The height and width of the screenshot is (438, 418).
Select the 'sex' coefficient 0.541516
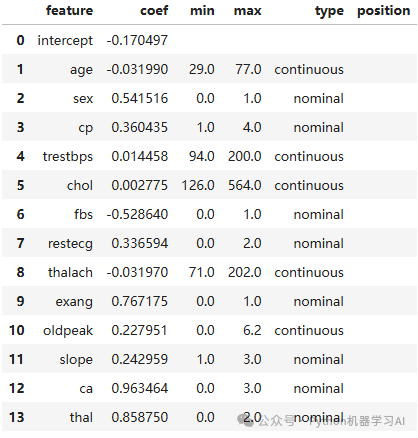[140, 98]
